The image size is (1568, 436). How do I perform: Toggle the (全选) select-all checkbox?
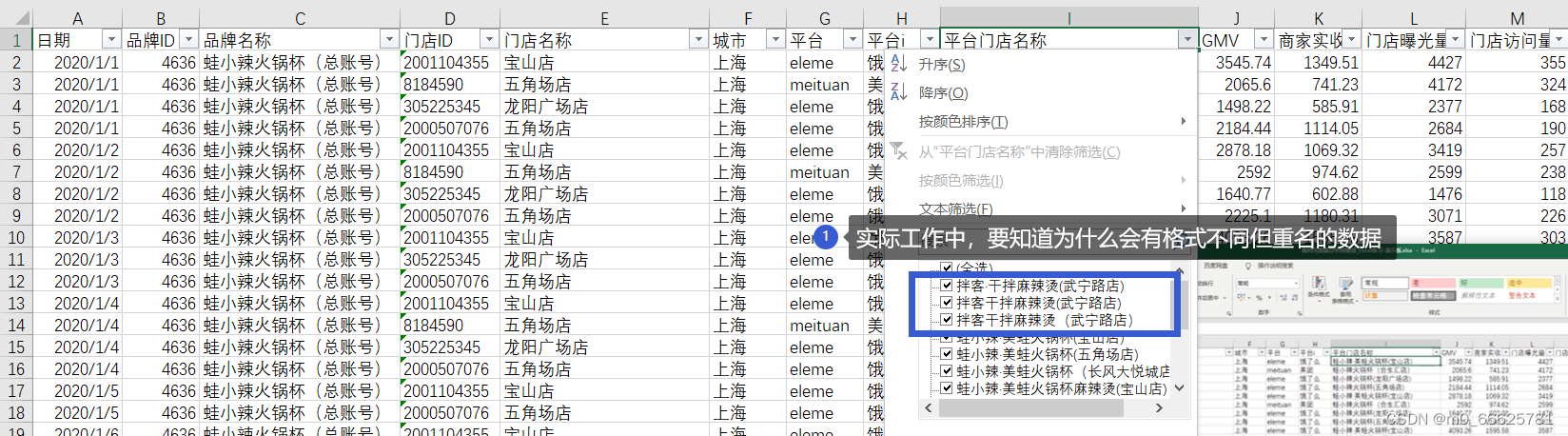[947, 268]
